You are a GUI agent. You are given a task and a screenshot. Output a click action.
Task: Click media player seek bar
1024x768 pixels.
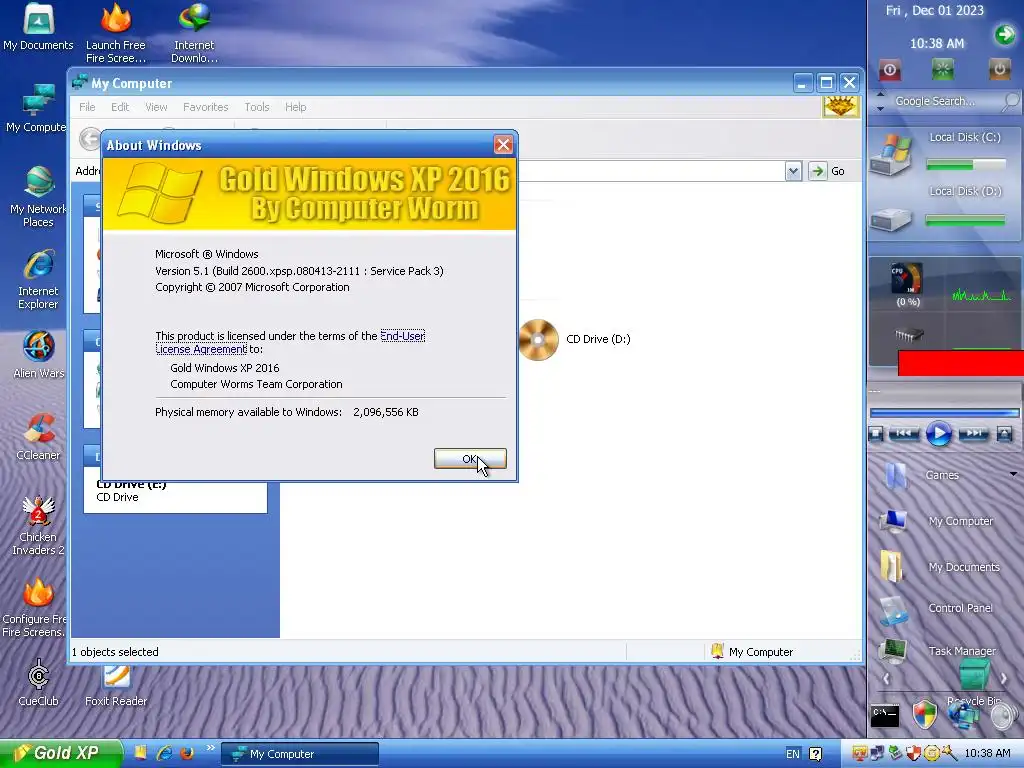point(944,413)
